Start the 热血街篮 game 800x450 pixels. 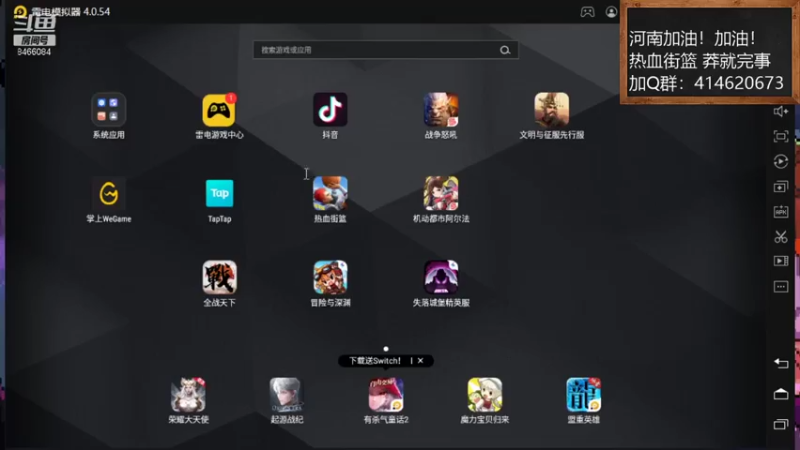click(x=330, y=193)
